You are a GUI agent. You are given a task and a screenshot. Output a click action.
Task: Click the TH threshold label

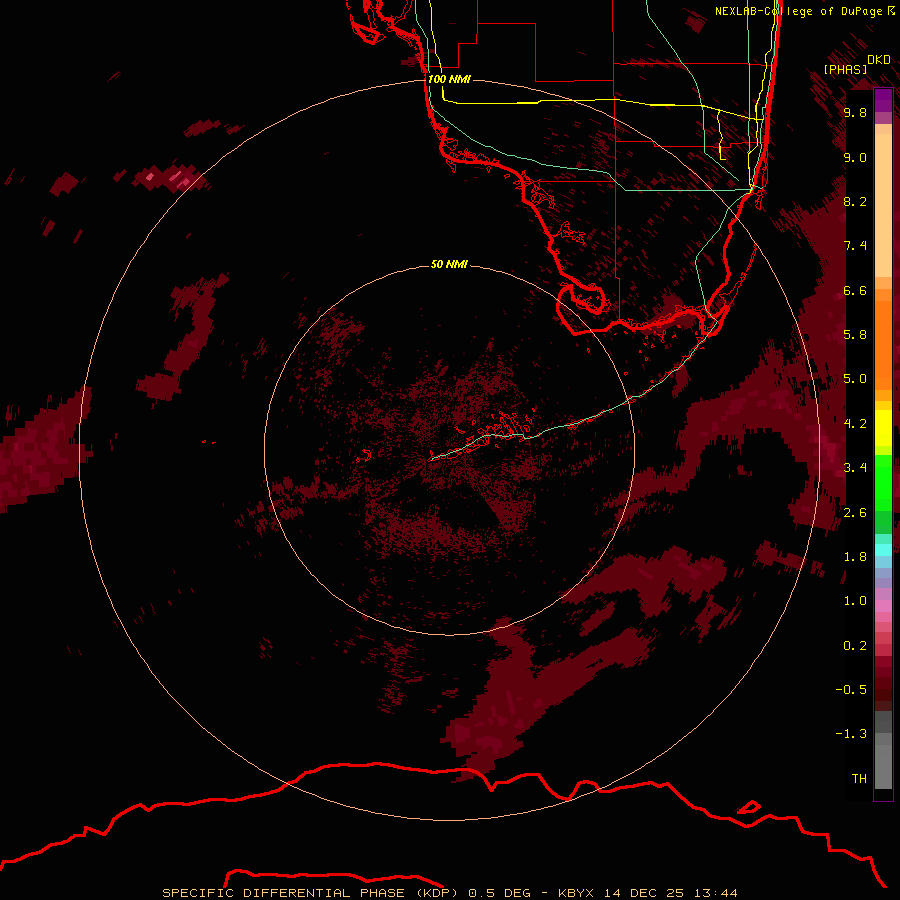pyautogui.click(x=859, y=779)
